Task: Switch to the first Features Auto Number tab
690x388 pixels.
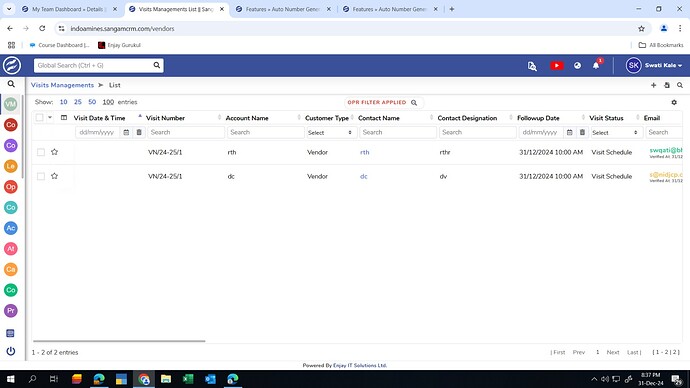Action: pos(283,9)
